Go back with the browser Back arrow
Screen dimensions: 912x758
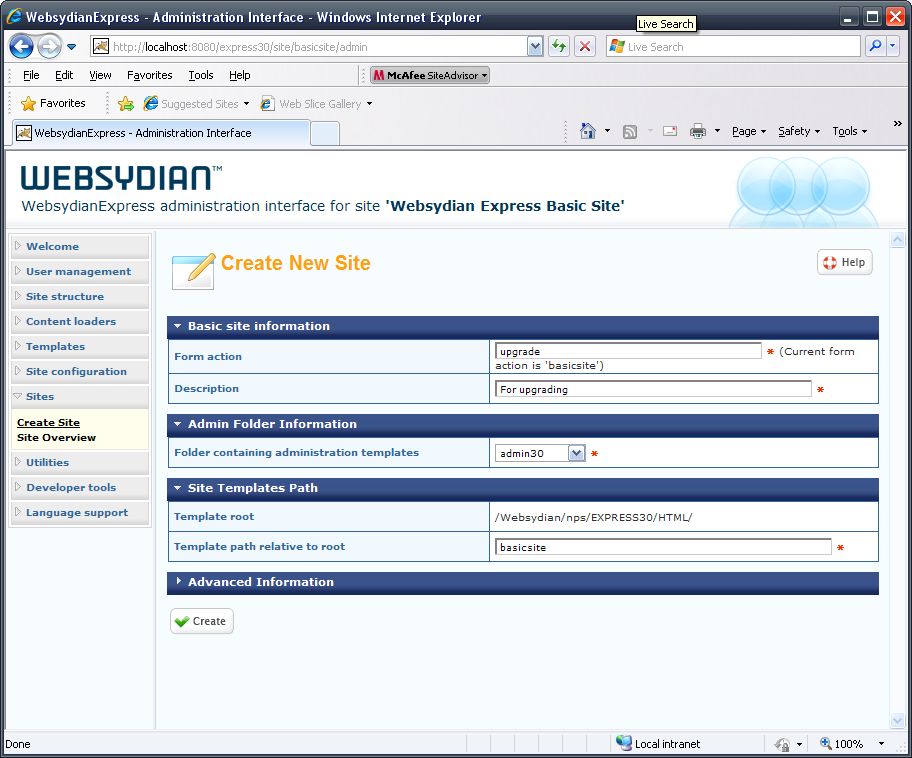pos(22,47)
